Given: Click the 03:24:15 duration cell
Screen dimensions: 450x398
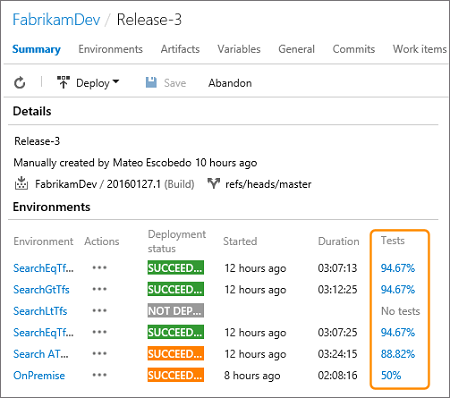Looking at the screenshot, I should [x=337, y=354].
